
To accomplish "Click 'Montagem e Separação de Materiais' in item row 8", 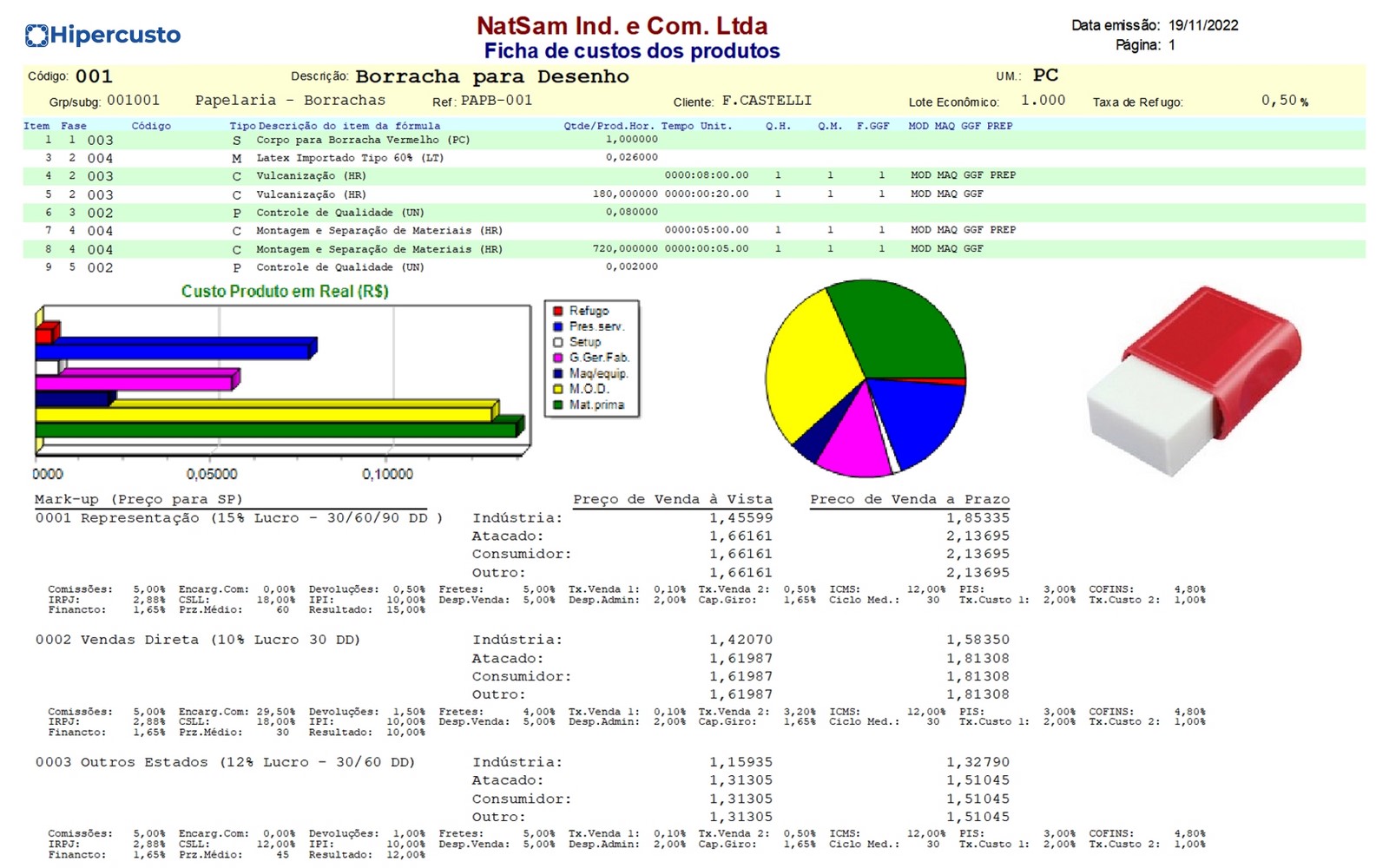I will pos(366,249).
